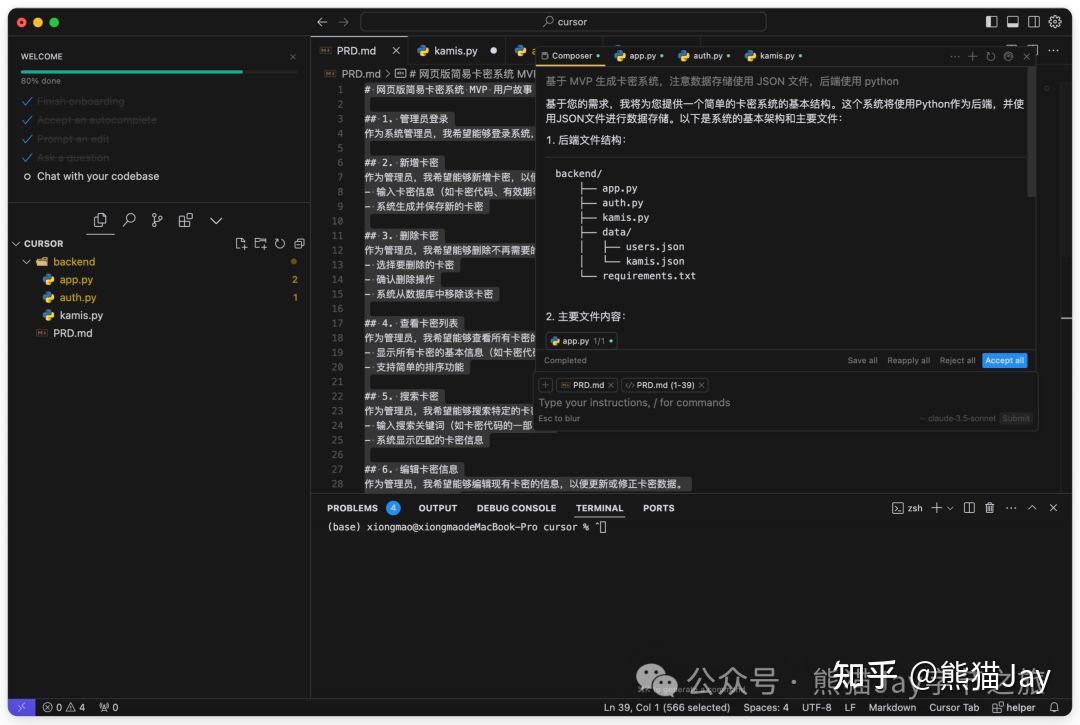This screenshot has width=1080, height=725.
Task: Click the New File icon in Explorer
Action: tap(240, 243)
